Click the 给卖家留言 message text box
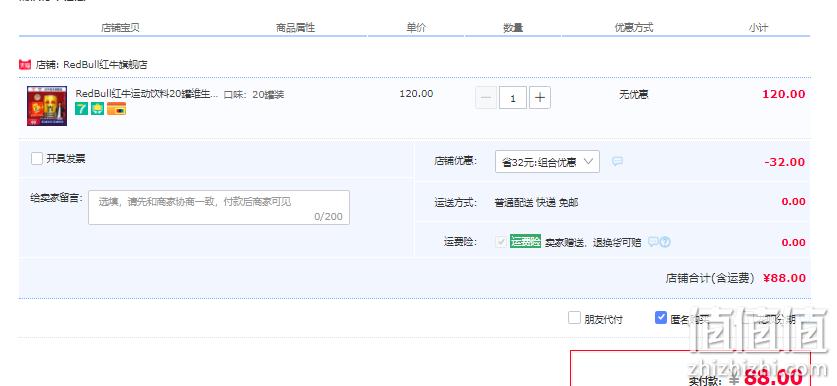 click(x=219, y=207)
